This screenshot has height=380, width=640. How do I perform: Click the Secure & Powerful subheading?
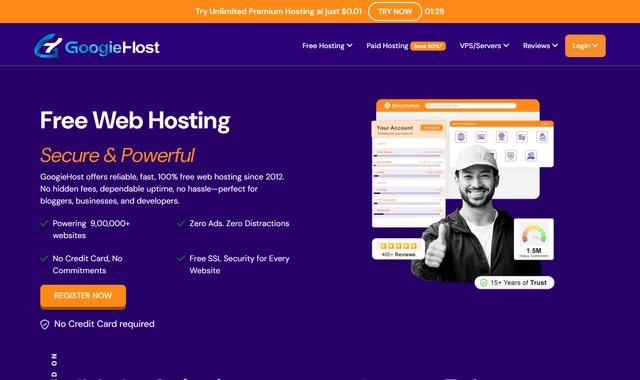(x=117, y=155)
